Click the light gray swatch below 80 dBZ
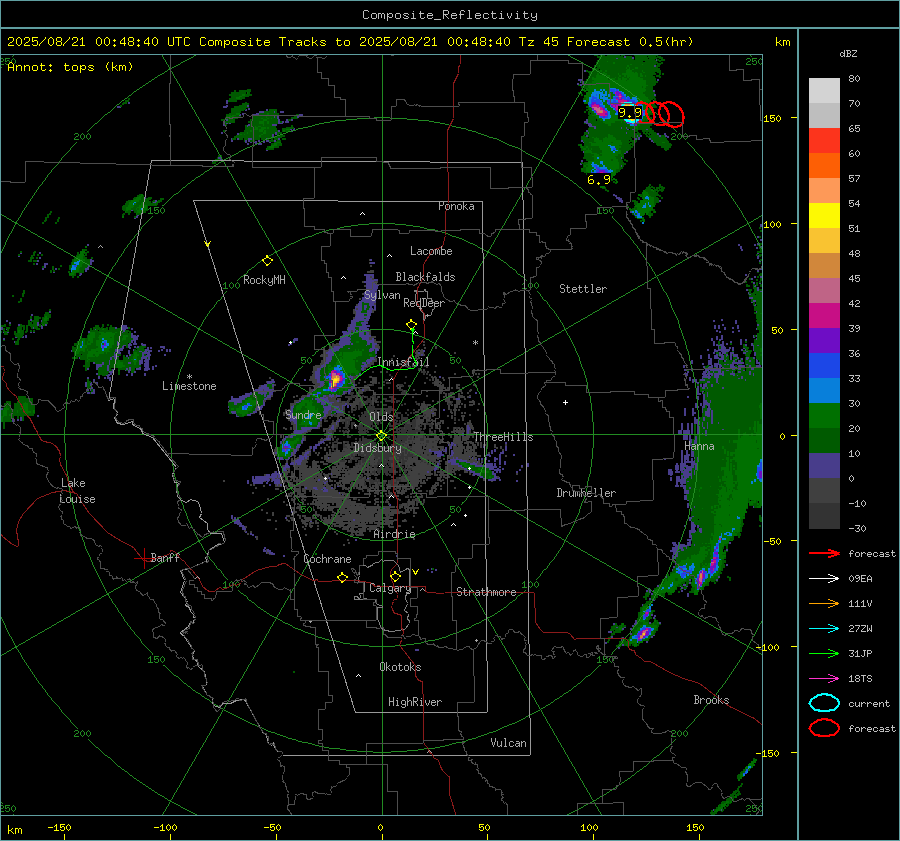The height and width of the screenshot is (841, 900). [824, 91]
